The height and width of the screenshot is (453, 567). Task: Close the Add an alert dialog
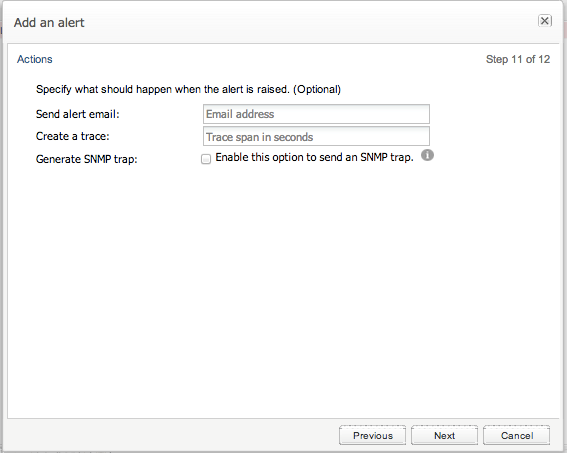(x=545, y=21)
